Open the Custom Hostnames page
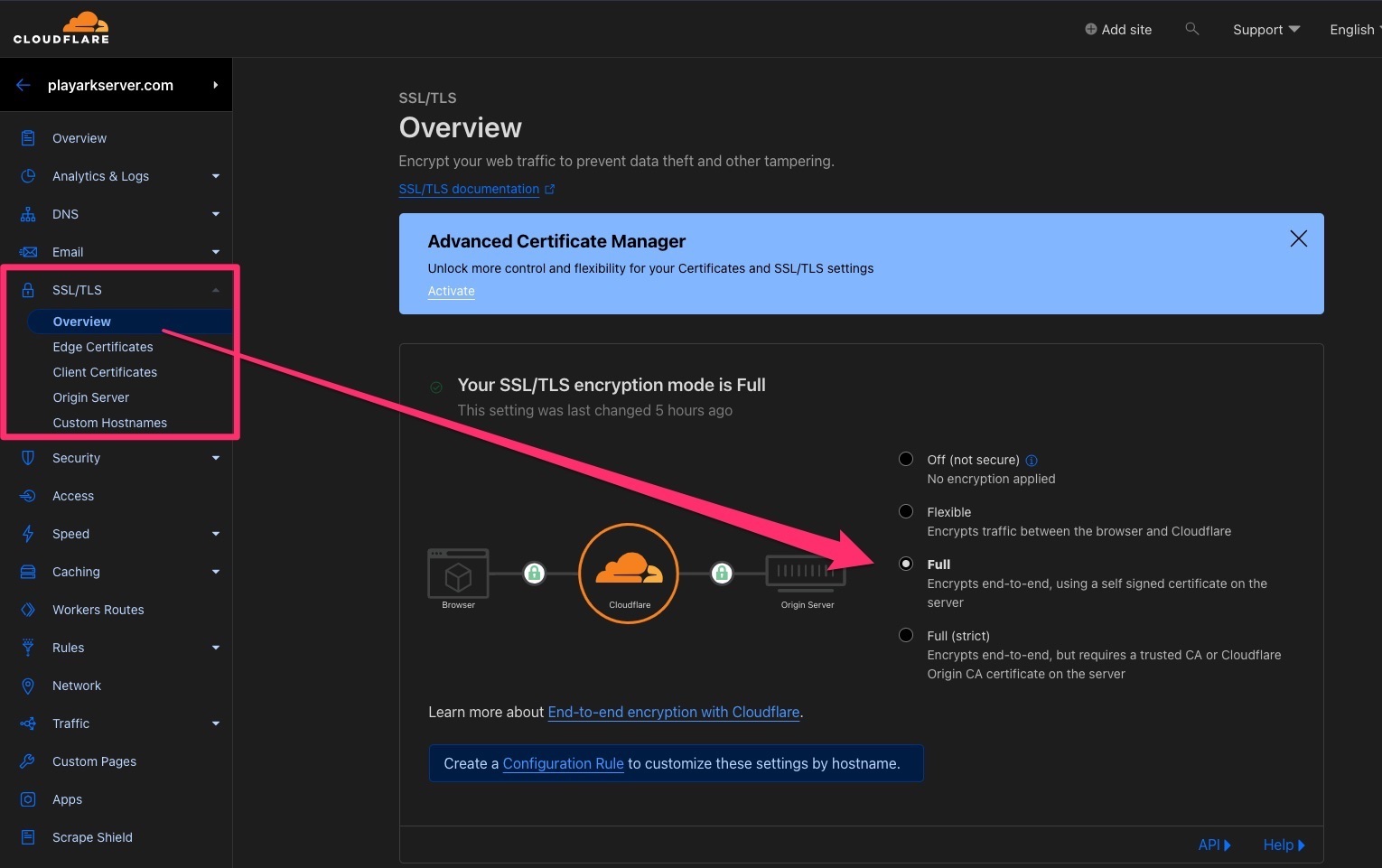1382x868 pixels. 109,423
